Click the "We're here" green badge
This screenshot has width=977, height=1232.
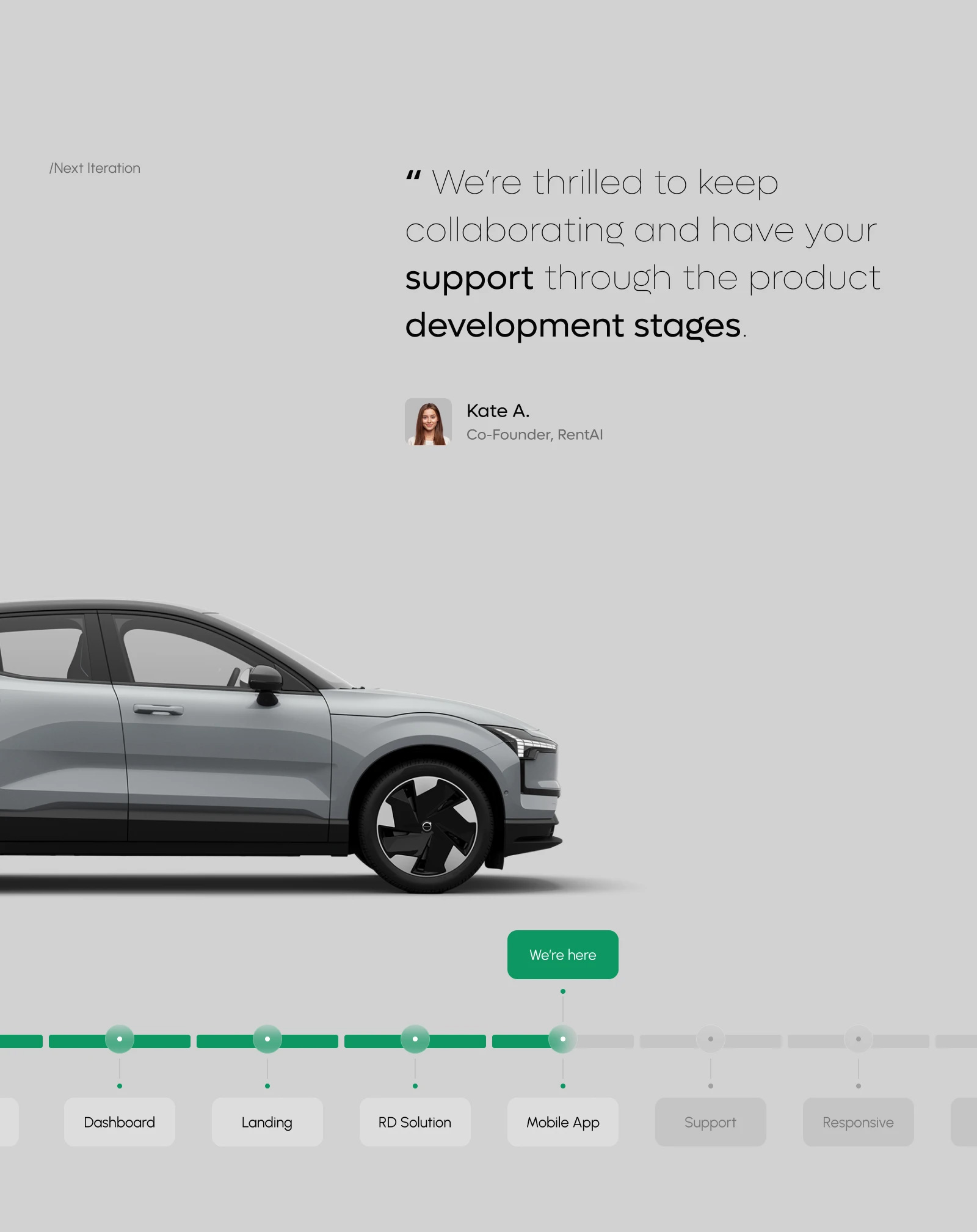pos(562,955)
